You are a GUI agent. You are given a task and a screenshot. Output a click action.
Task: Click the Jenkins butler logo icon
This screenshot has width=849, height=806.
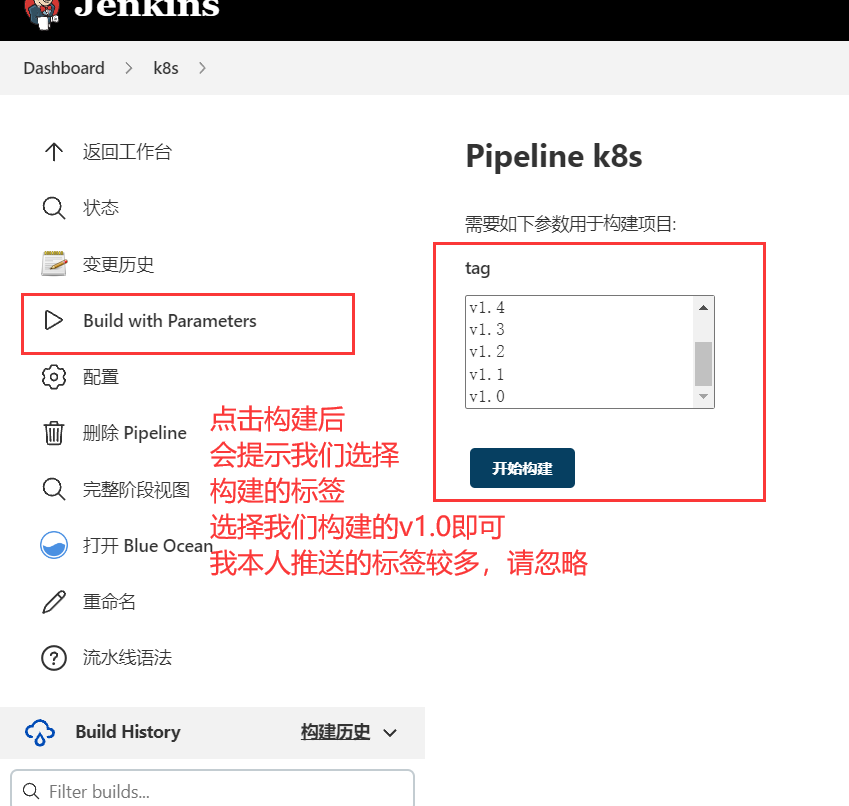(42, 14)
